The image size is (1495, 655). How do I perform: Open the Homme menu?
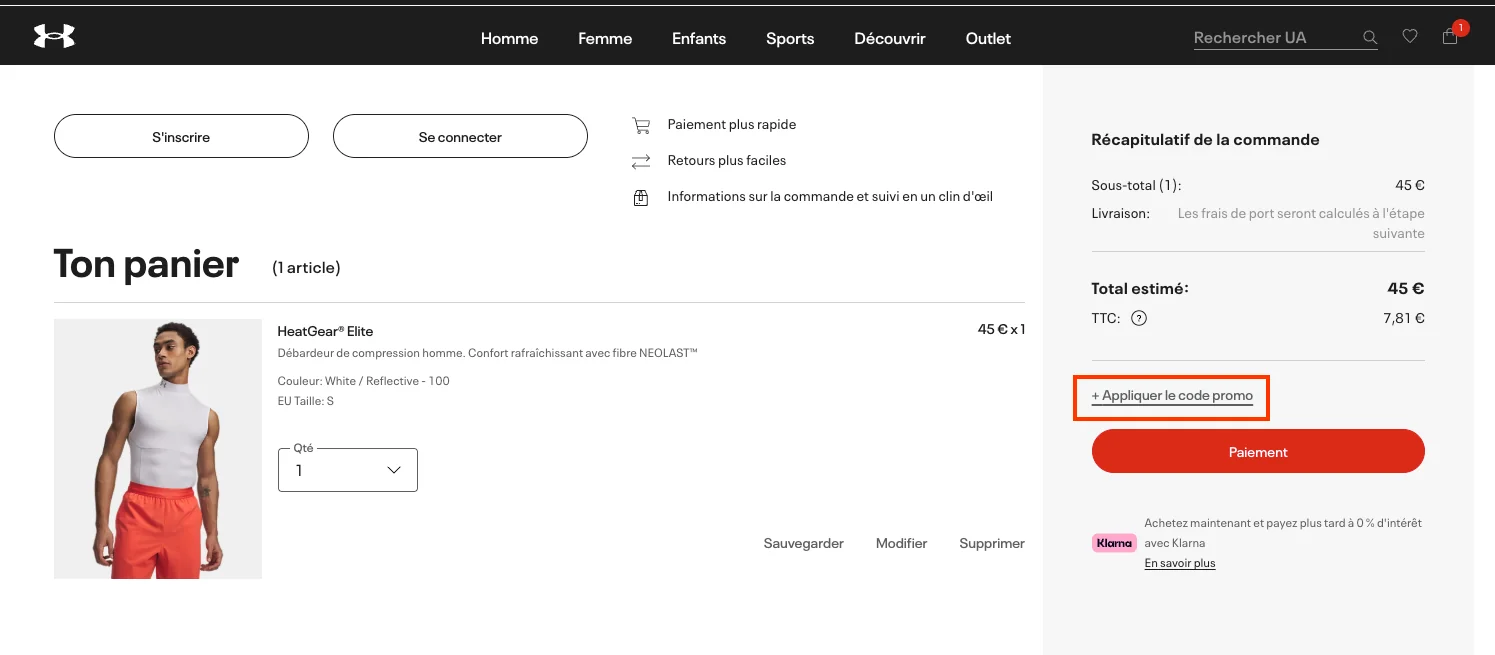coord(509,38)
